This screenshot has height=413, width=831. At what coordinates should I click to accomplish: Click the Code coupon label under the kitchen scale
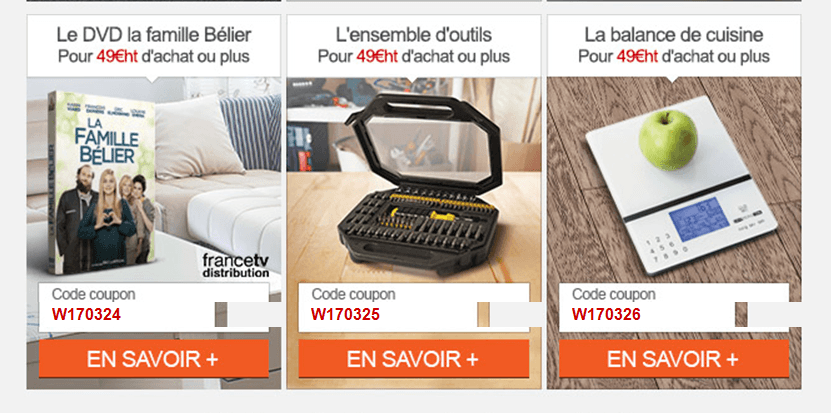614,294
